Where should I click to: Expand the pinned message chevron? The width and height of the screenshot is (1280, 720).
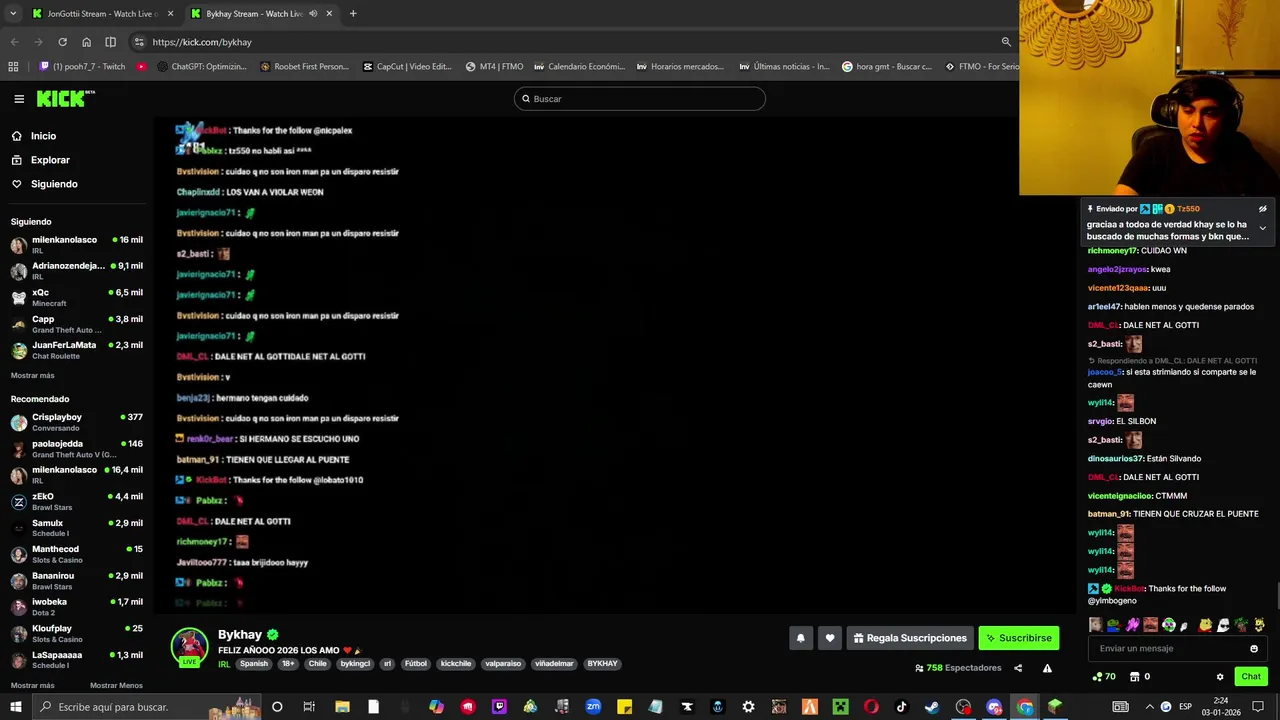tap(1262, 229)
